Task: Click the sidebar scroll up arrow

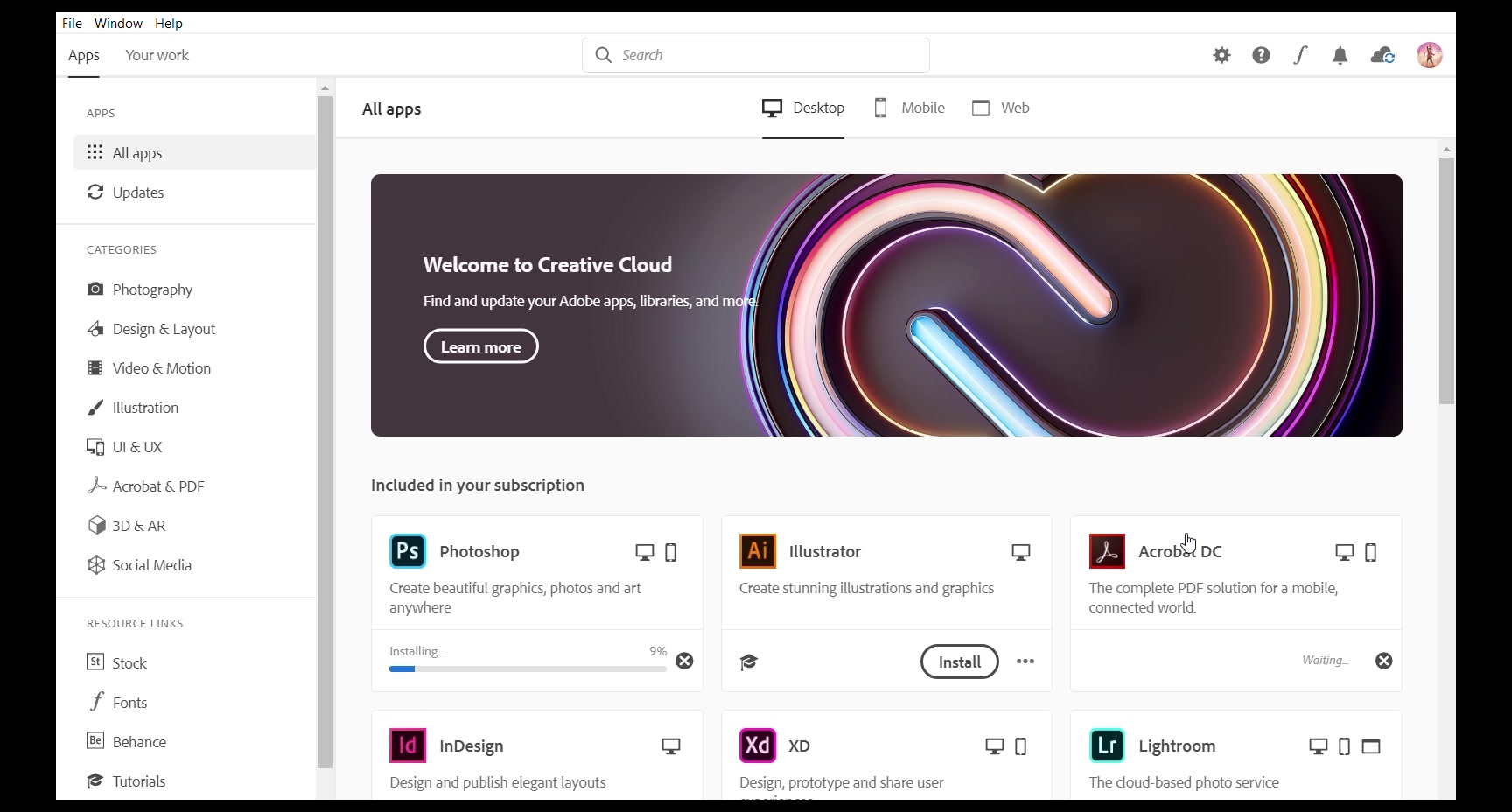Action: (325, 87)
